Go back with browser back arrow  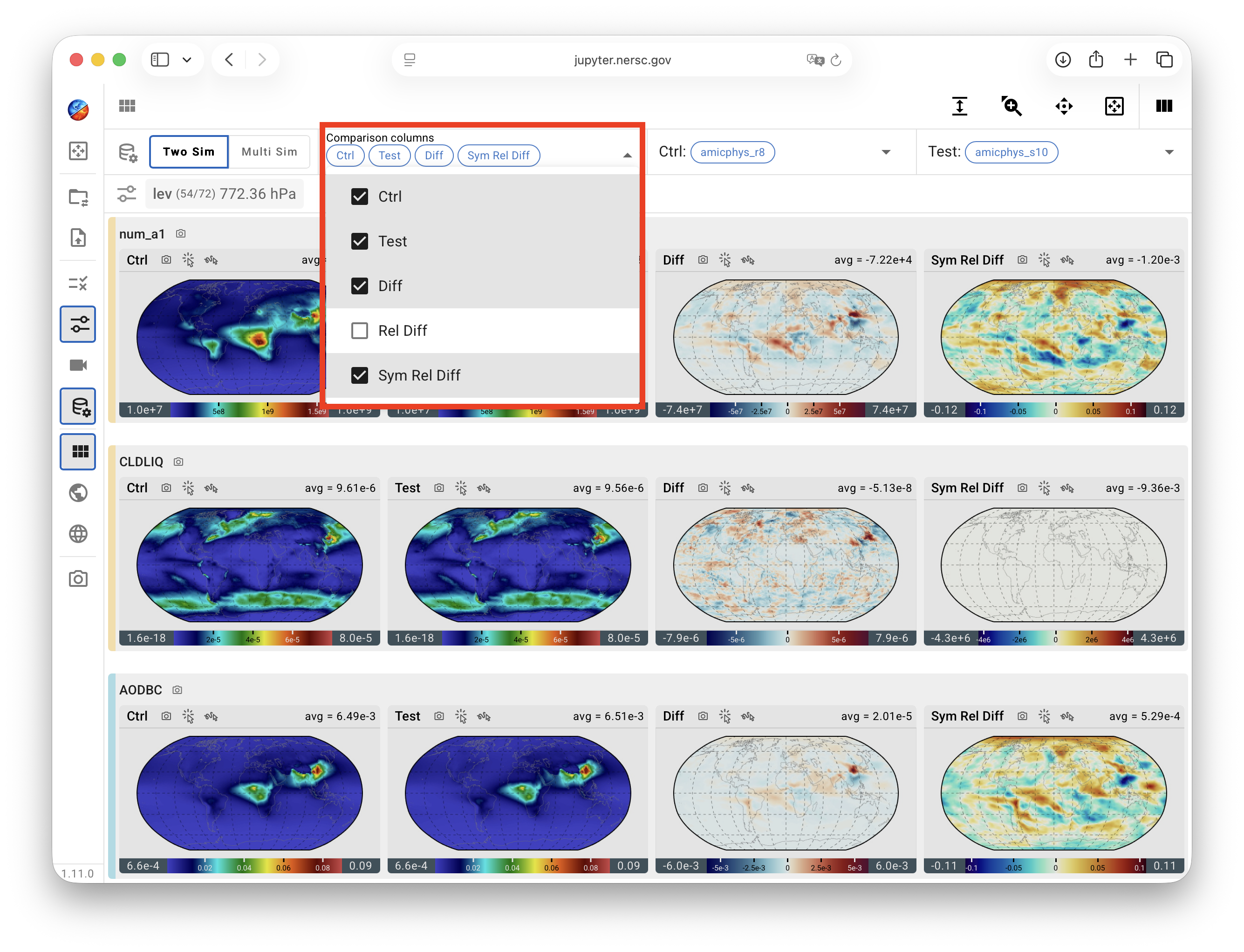point(229,60)
